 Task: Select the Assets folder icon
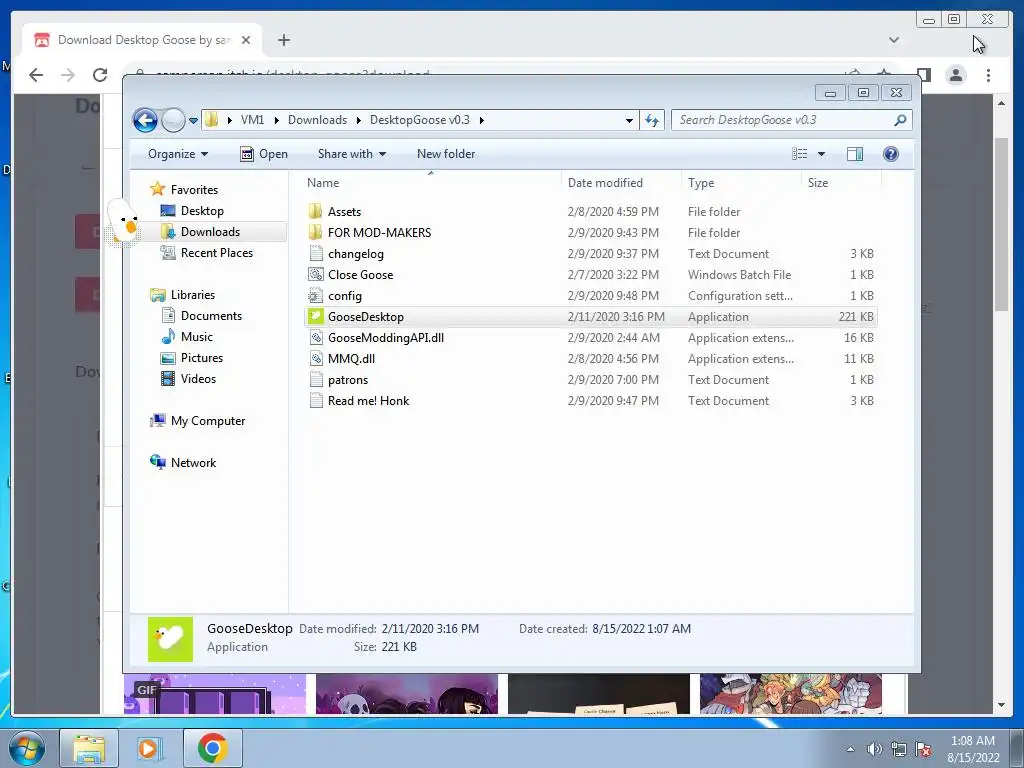(x=315, y=212)
